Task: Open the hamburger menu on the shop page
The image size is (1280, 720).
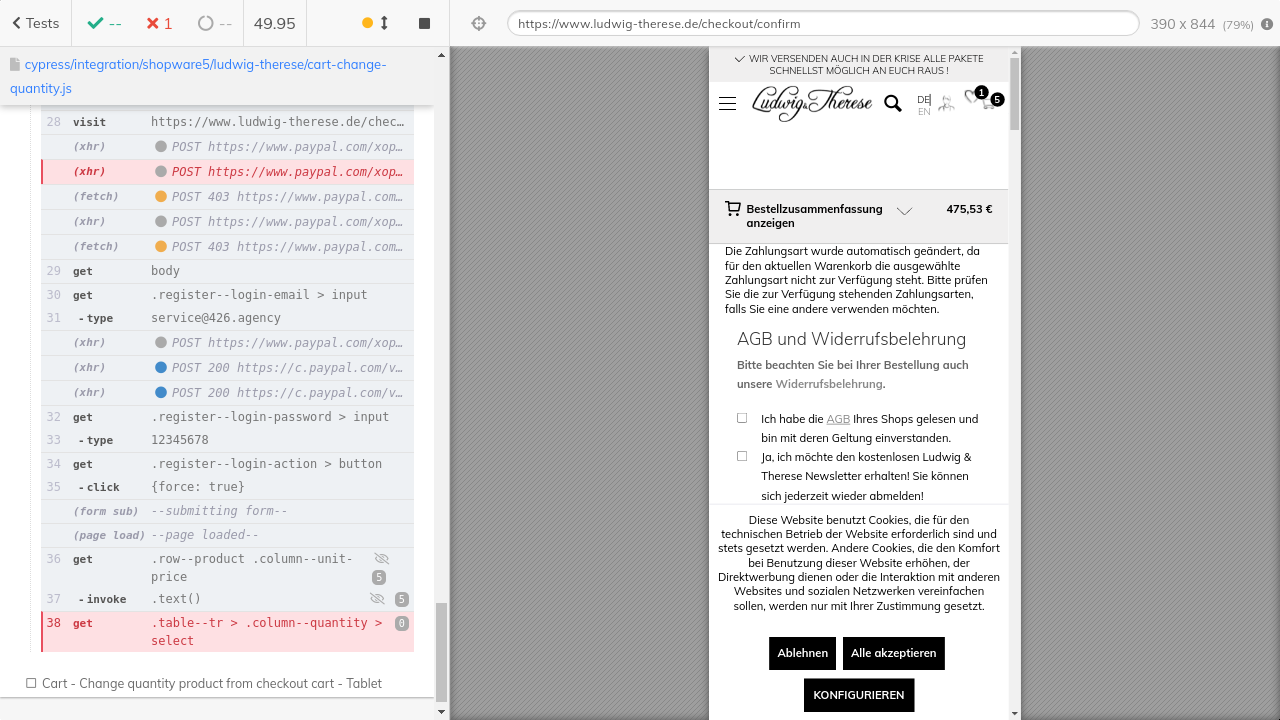Action: tap(727, 103)
